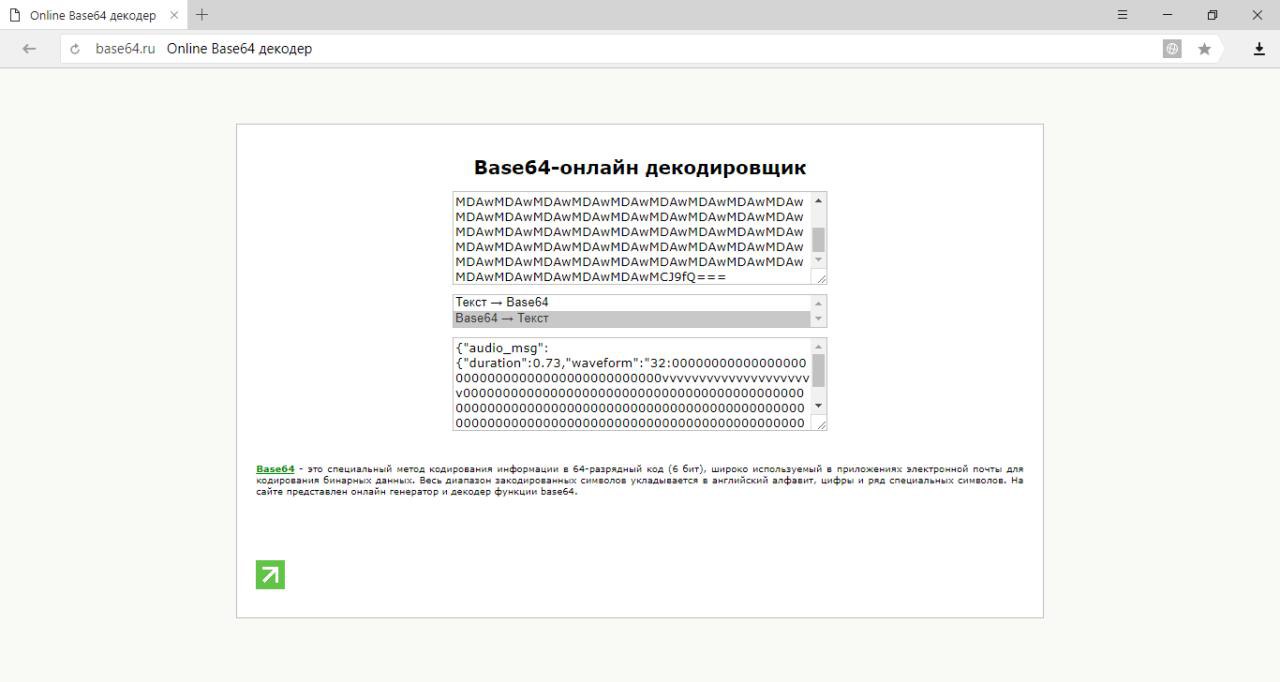
Task: Click the green arrow icon at page bottom
Action: (x=270, y=575)
